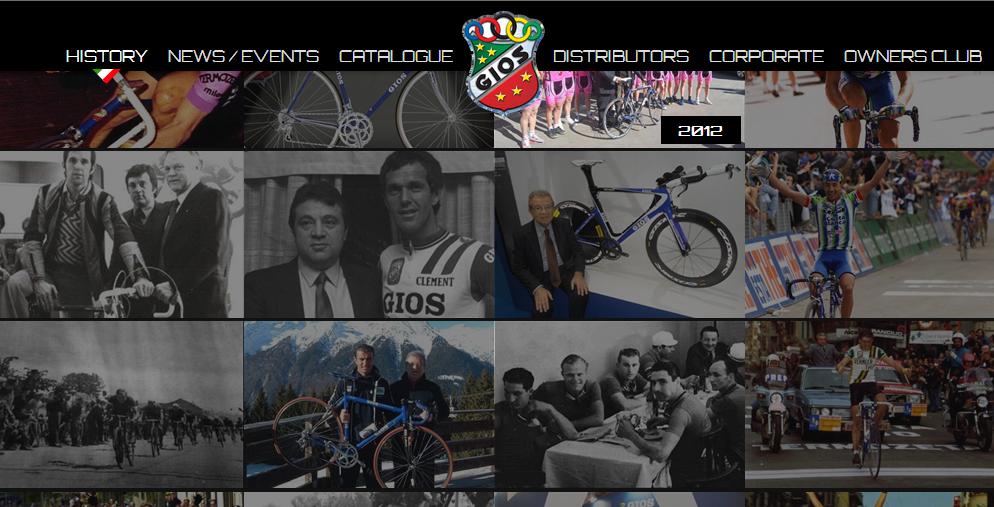This screenshot has height=507, width=994.
Task: Open mountain photo with blue GIOS bike
Action: point(368,405)
